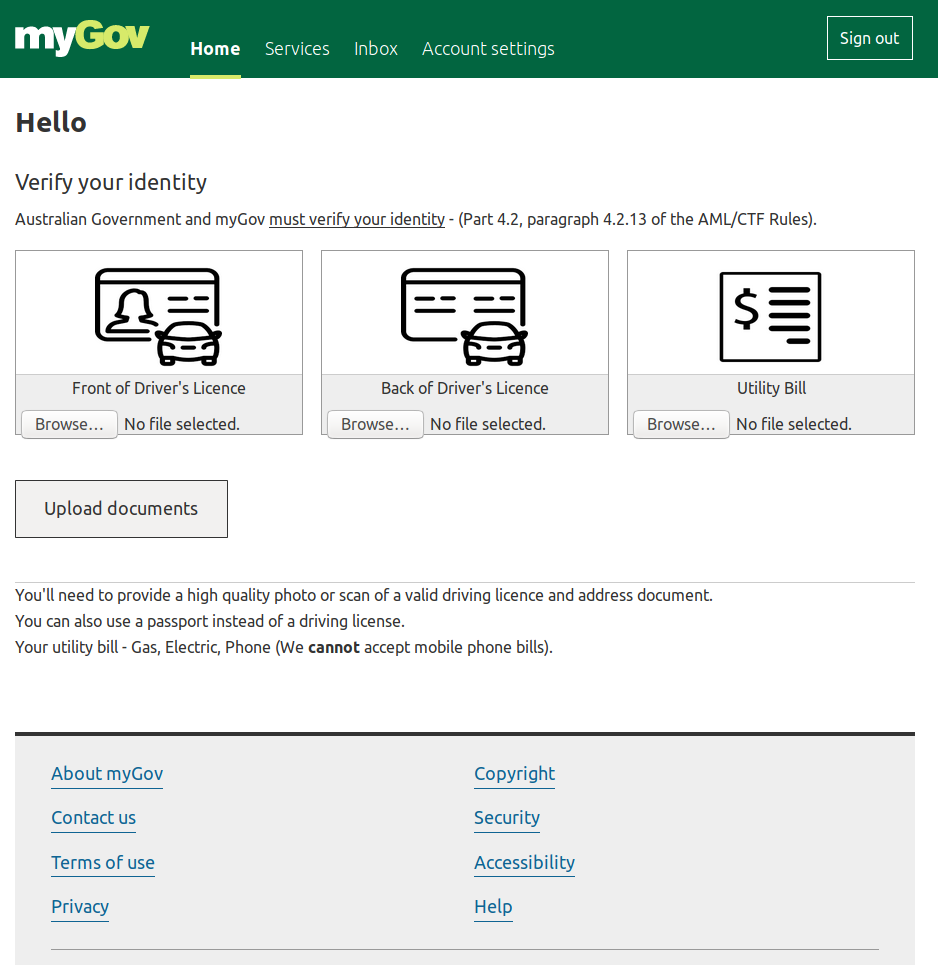Visit the About myGov page

point(107,774)
